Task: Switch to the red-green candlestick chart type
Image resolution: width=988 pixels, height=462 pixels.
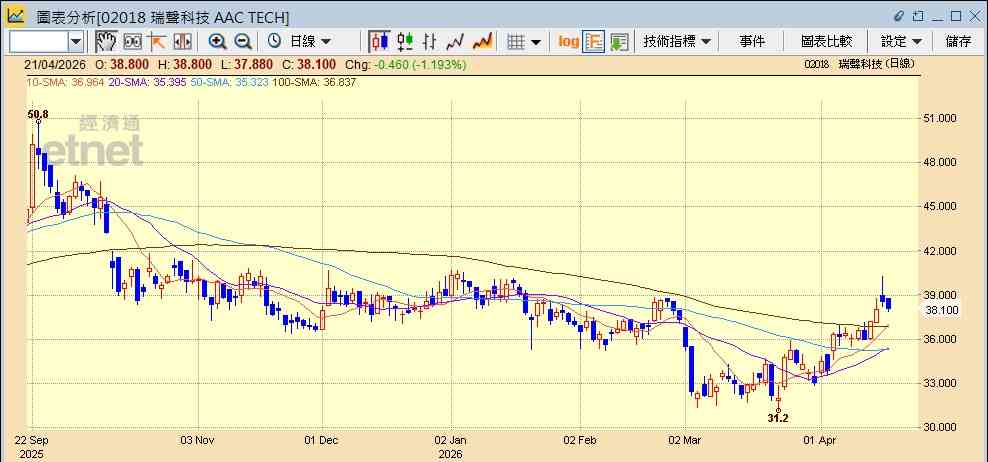Action: [405, 42]
